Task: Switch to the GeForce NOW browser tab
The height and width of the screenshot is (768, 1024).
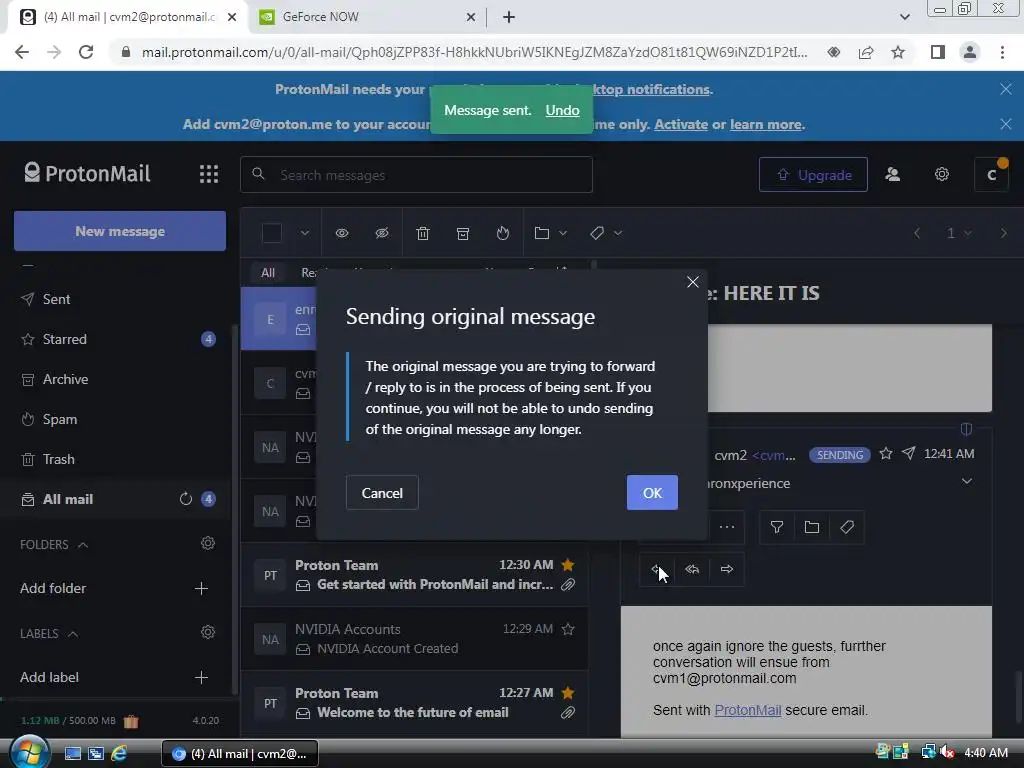Action: pos(366,17)
